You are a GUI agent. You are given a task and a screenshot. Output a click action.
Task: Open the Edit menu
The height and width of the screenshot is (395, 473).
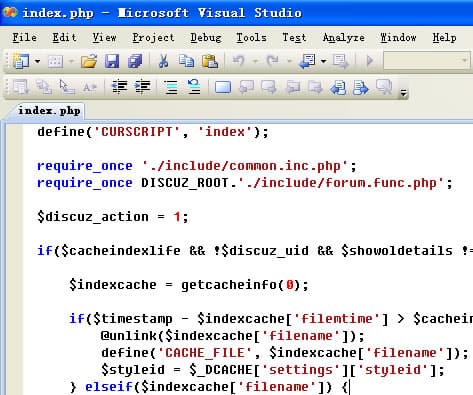(x=64, y=37)
